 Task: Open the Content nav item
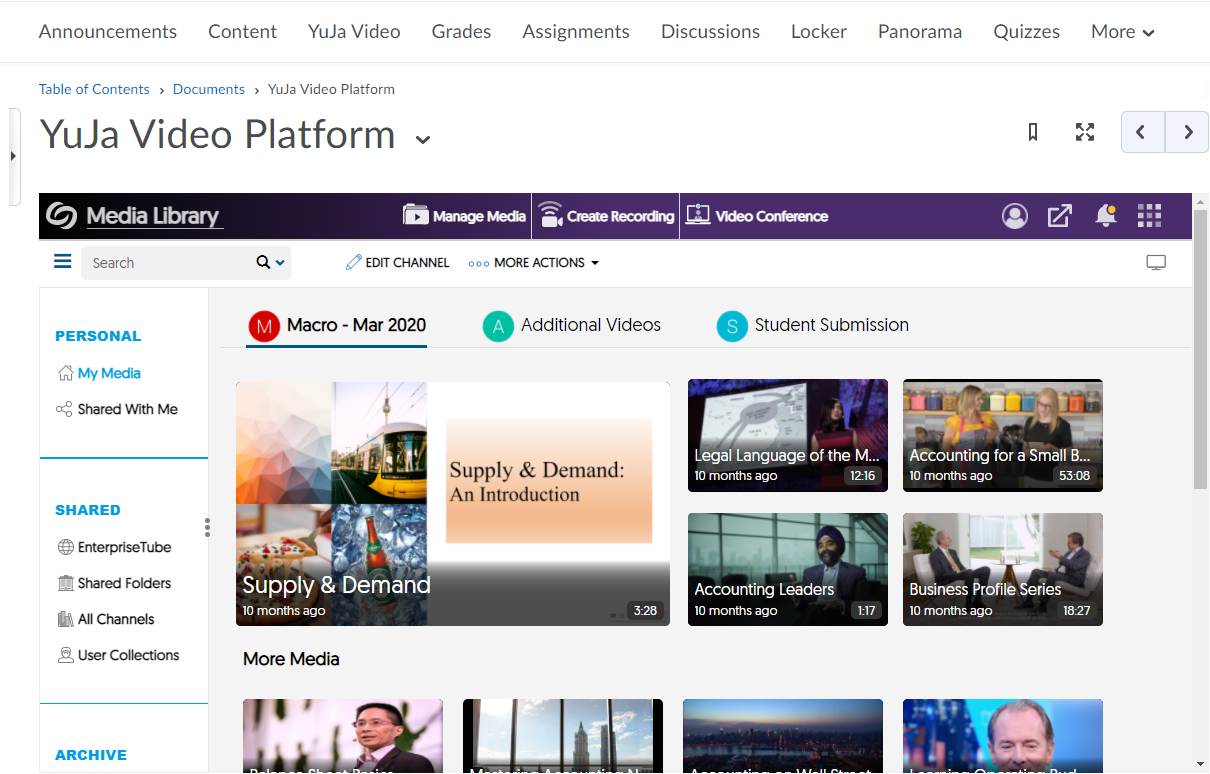(243, 32)
